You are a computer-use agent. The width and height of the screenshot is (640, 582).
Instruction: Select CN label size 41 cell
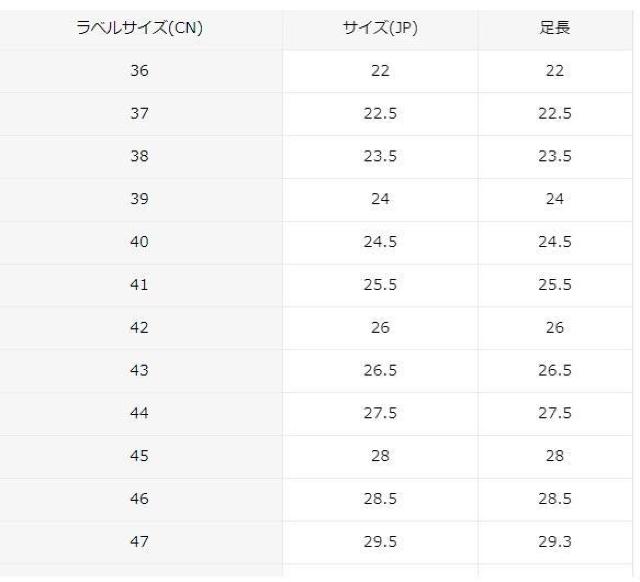pyautogui.click(x=139, y=285)
